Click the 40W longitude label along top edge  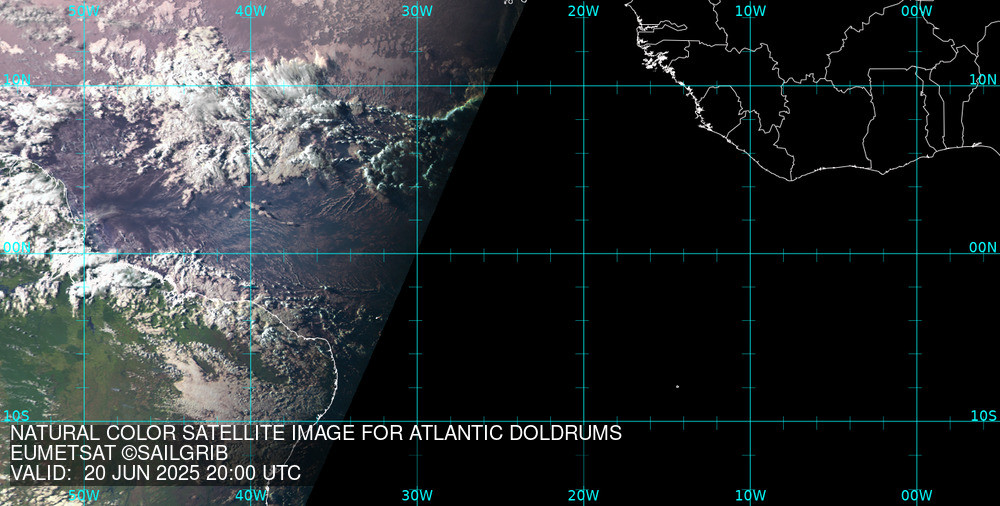pyautogui.click(x=251, y=11)
